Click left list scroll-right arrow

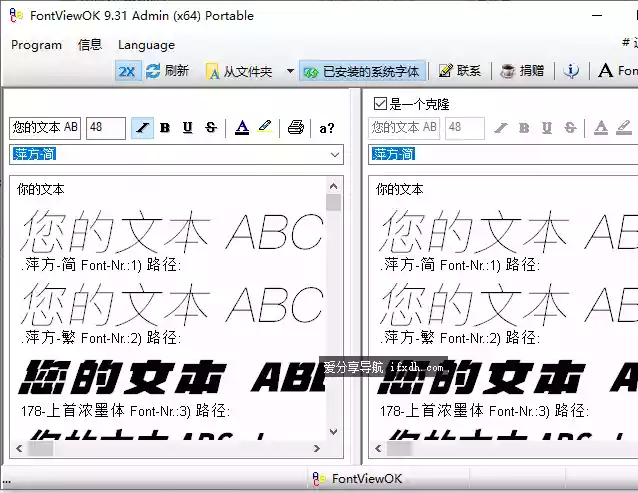click(x=317, y=448)
